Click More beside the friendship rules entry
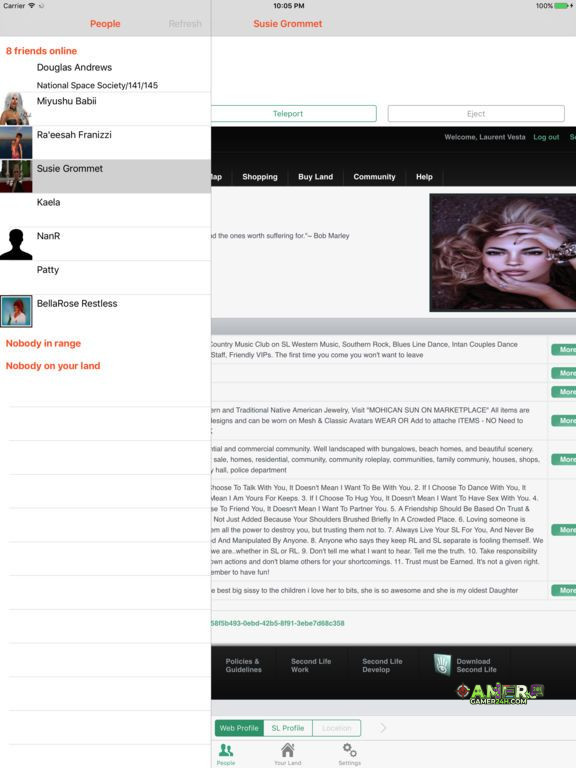This screenshot has height=768, width=576. point(564,529)
